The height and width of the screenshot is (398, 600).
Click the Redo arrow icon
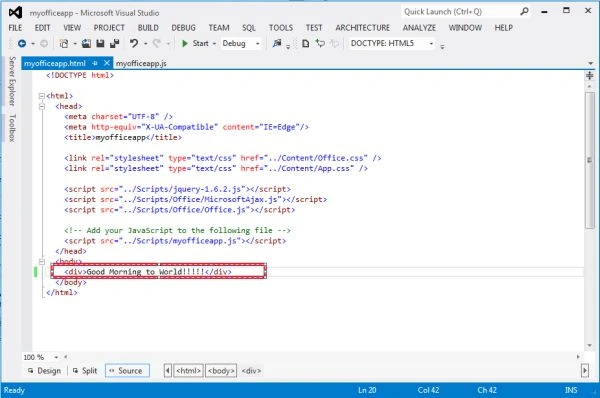tap(157, 44)
